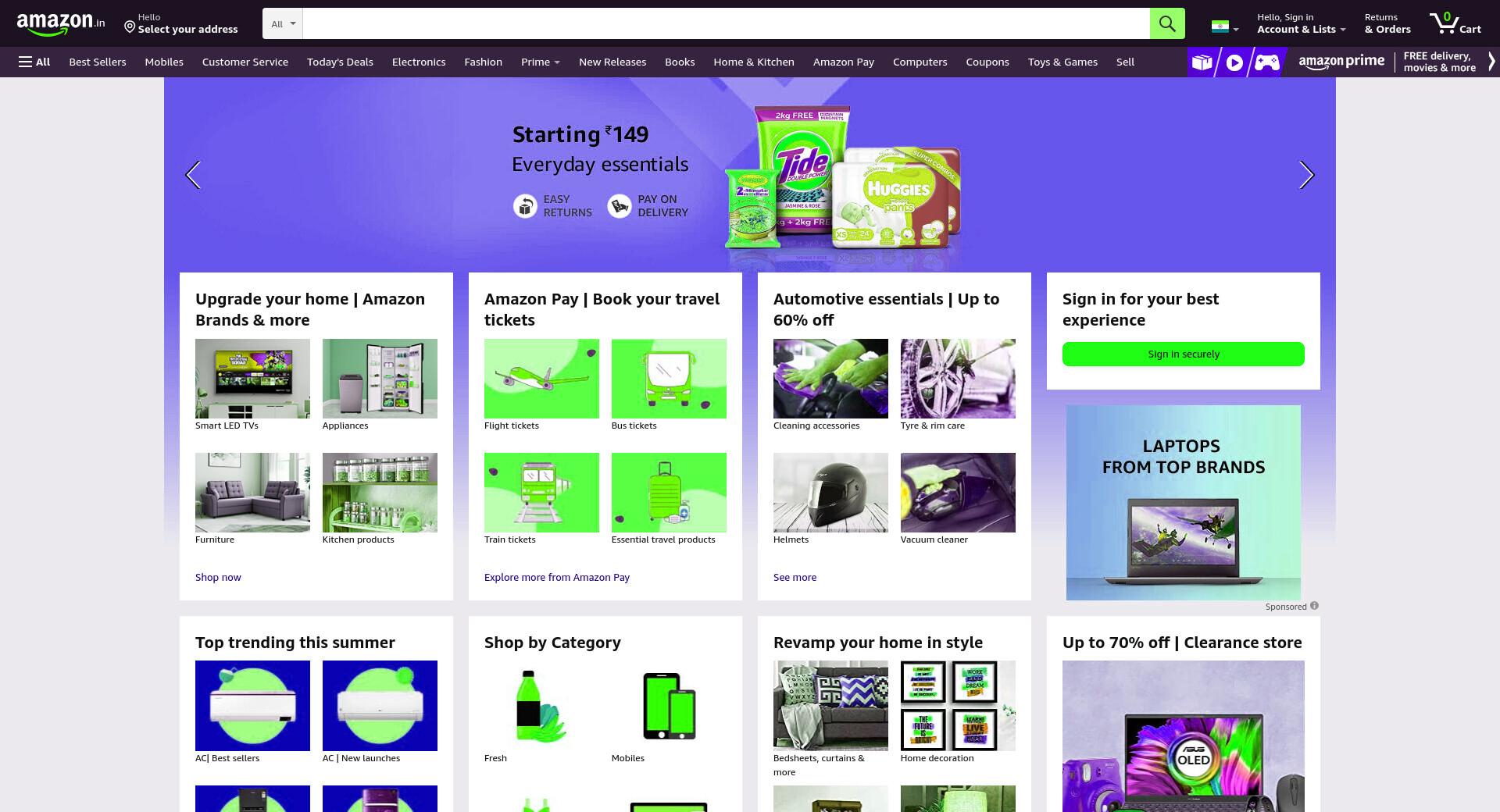Click Select your address

187,29
